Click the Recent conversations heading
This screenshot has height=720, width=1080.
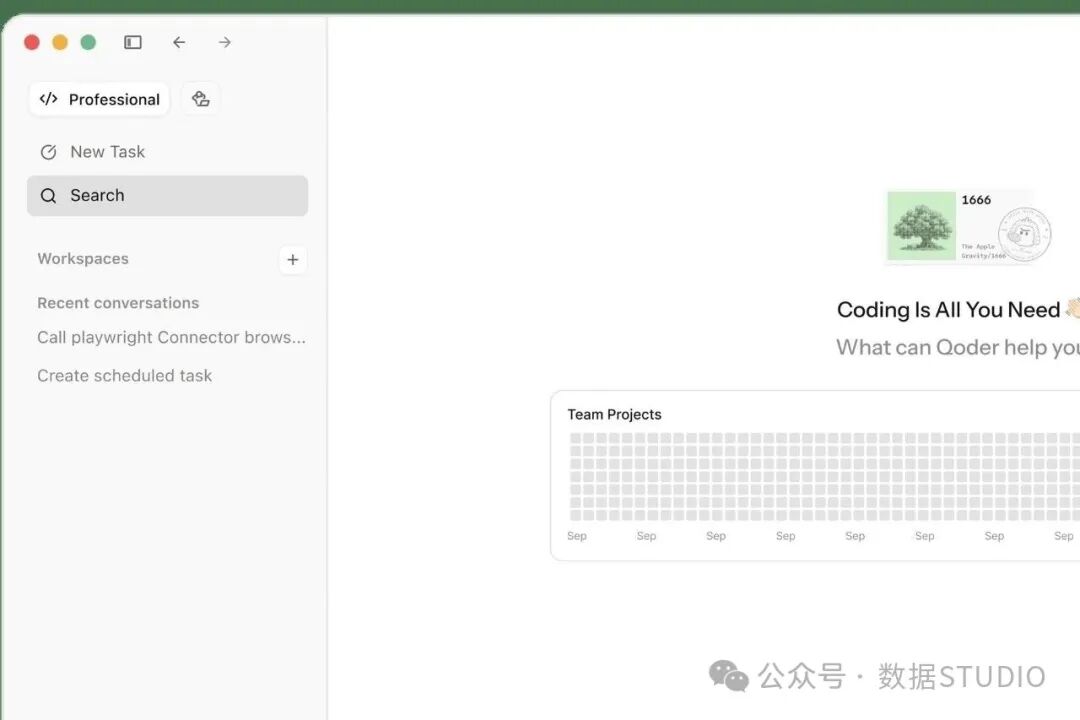pos(118,303)
